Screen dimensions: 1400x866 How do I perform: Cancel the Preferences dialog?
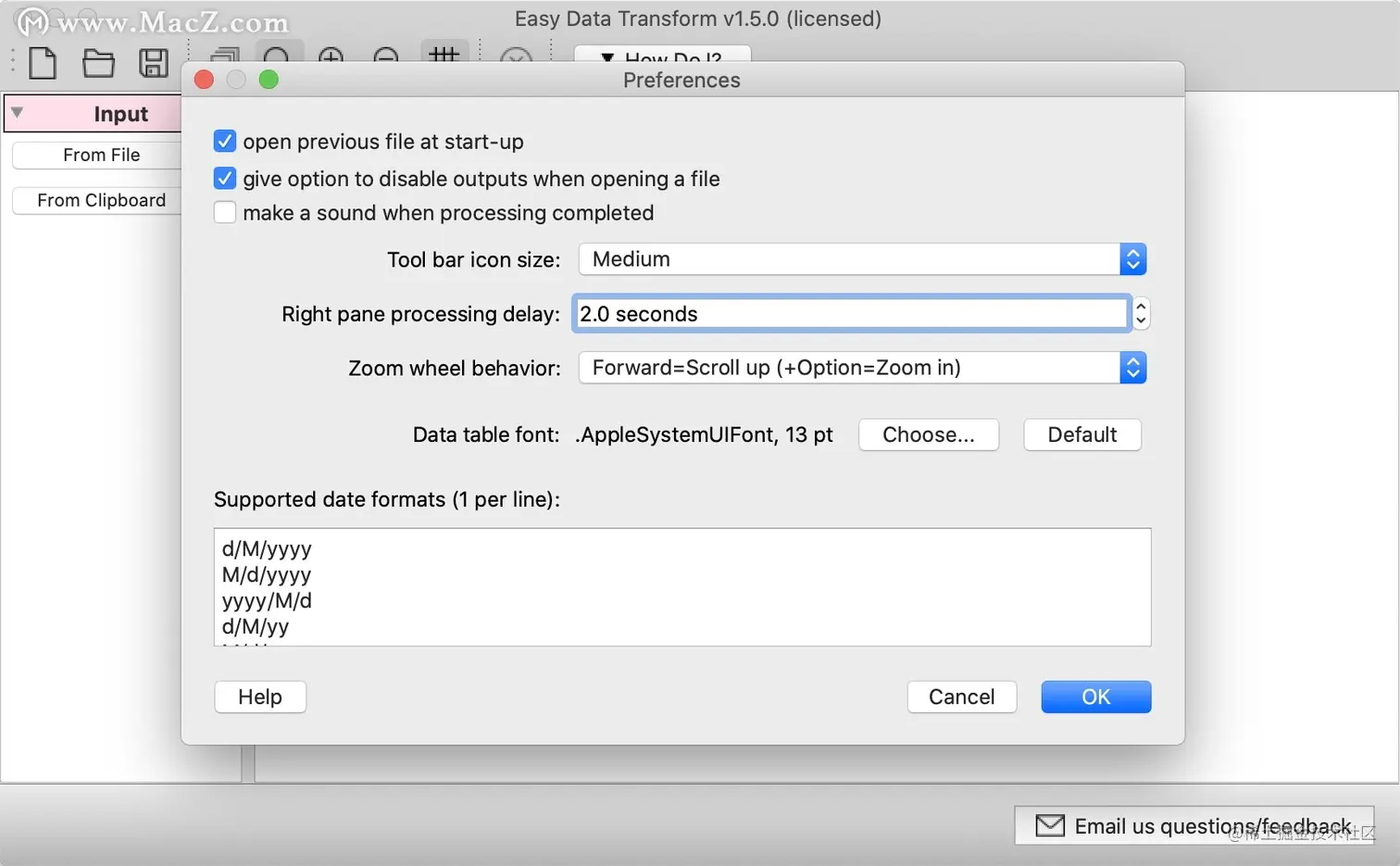[962, 697]
